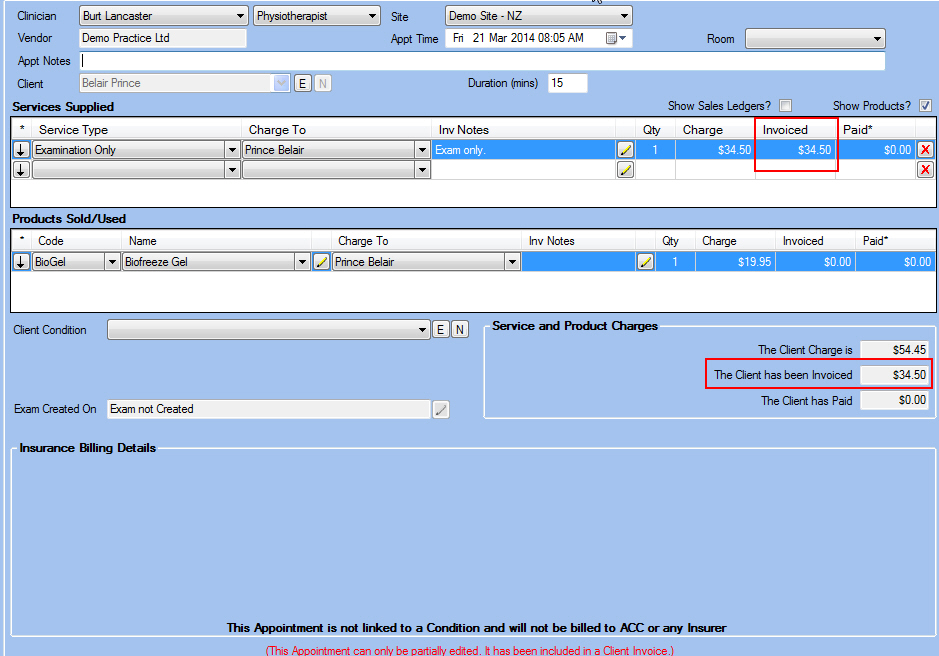
Task: Click into the Appt Notes text field
Action: pyautogui.click(x=480, y=61)
